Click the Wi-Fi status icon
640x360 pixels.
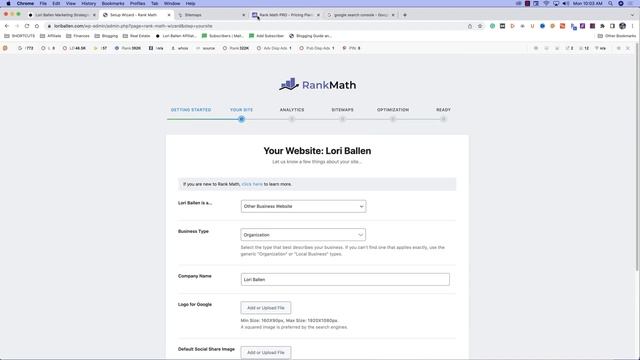click(x=546, y=3)
